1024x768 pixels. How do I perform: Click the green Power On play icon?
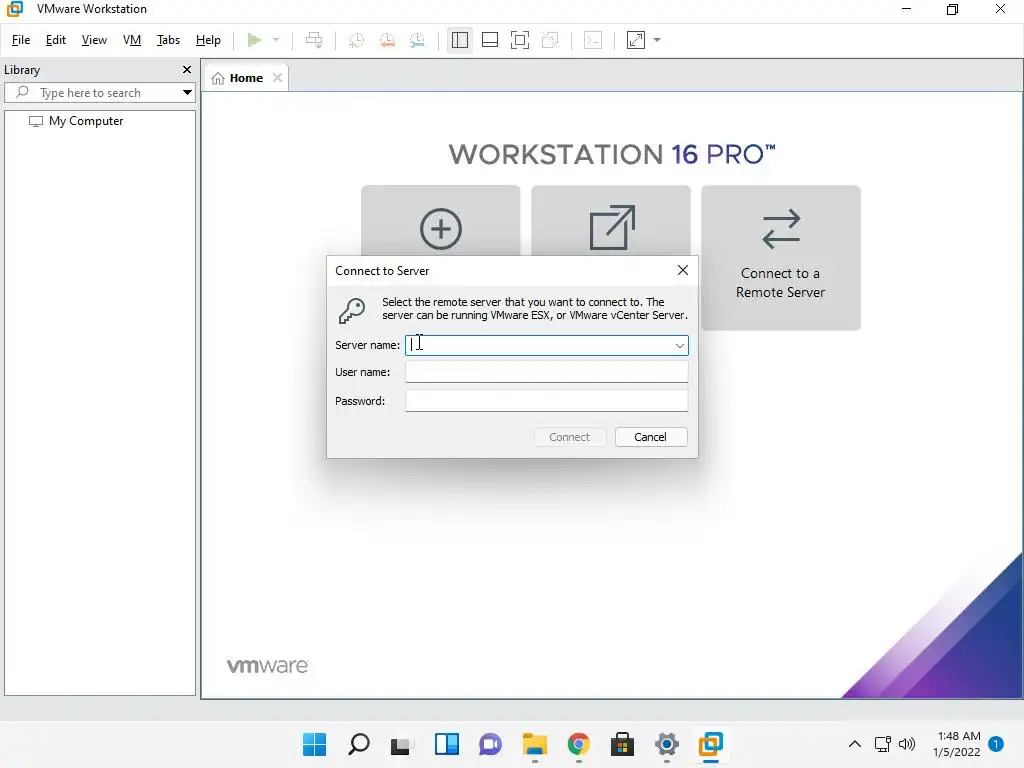coord(255,40)
